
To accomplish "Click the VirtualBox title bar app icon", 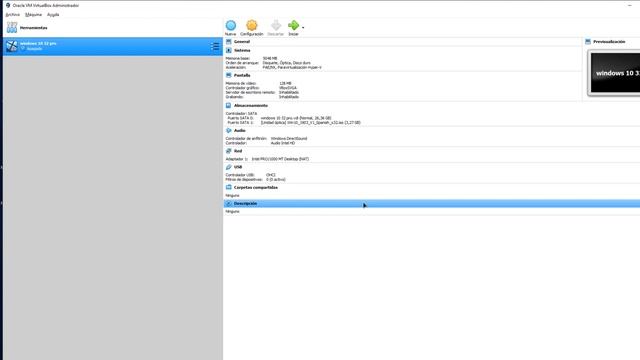I will pos(8,5).
